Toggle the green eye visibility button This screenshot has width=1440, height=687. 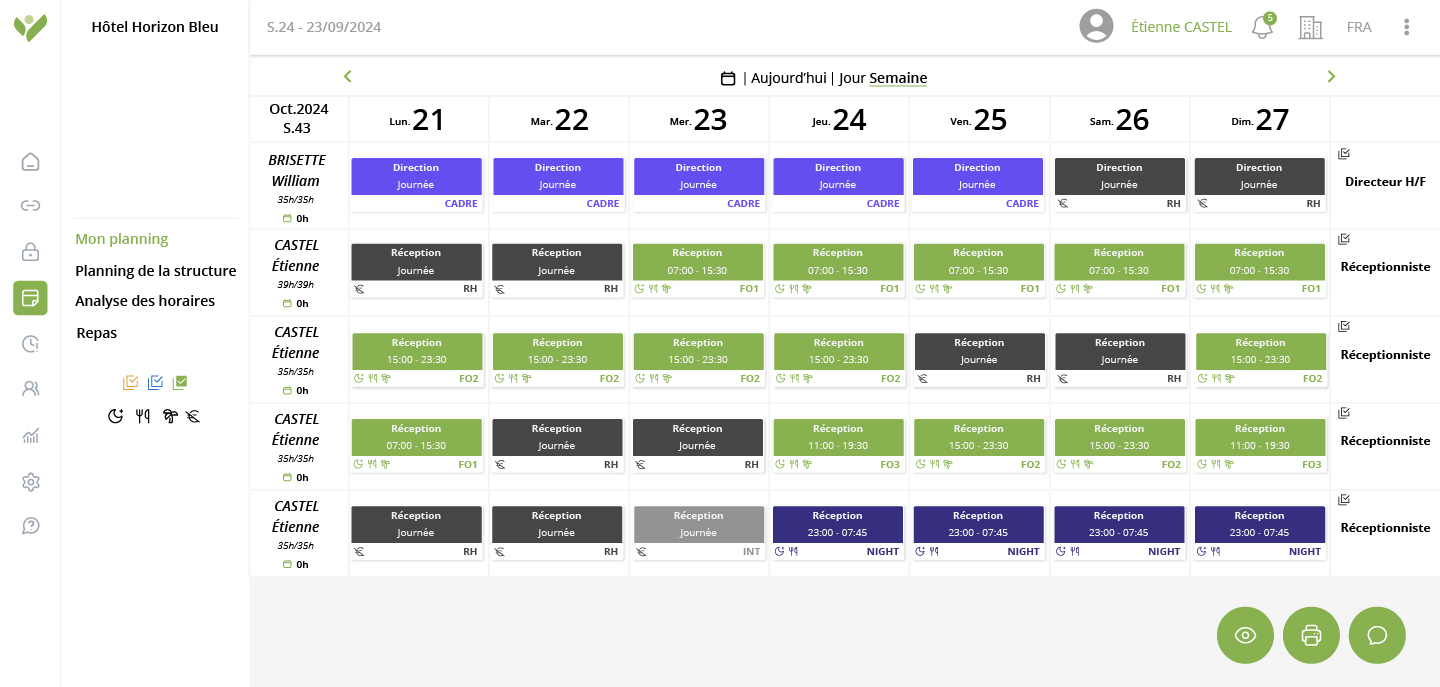click(1245, 635)
